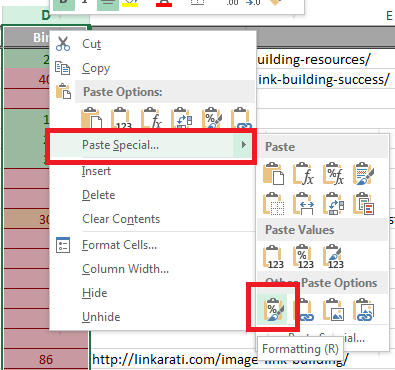Click Values (123) icon in Paste Options row
Image resolution: width=395 pixels, height=370 pixels.
point(122,118)
